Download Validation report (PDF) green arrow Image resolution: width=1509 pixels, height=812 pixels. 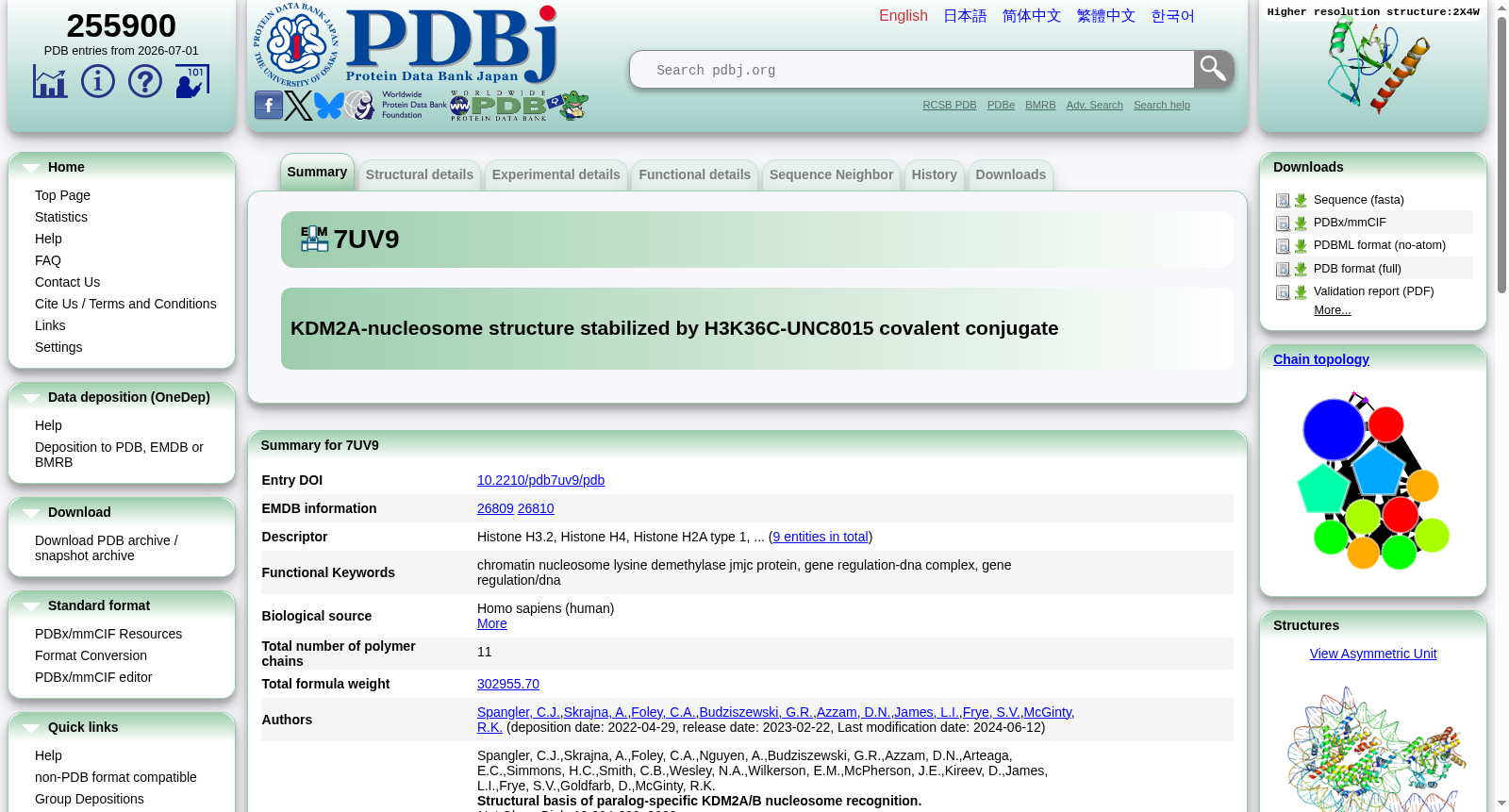(1301, 292)
